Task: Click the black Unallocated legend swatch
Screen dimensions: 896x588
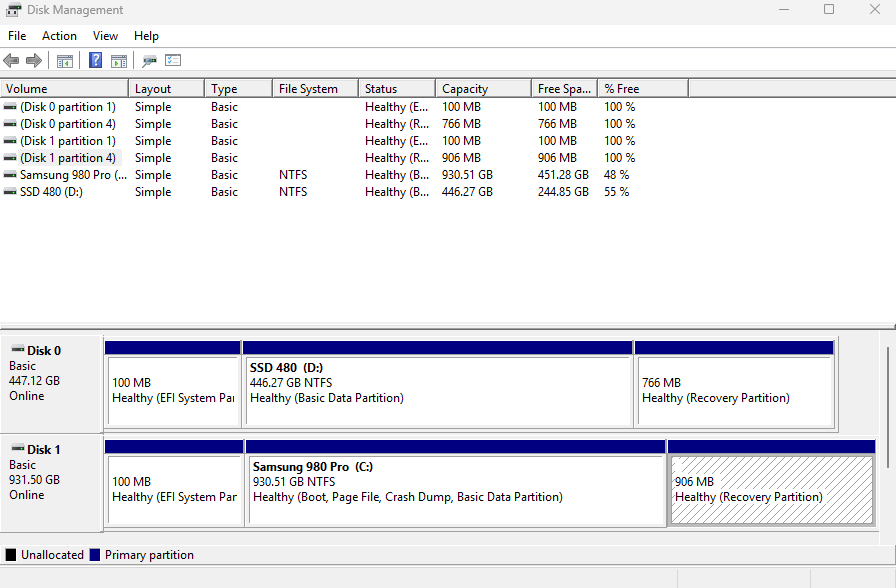Action: tap(11, 555)
